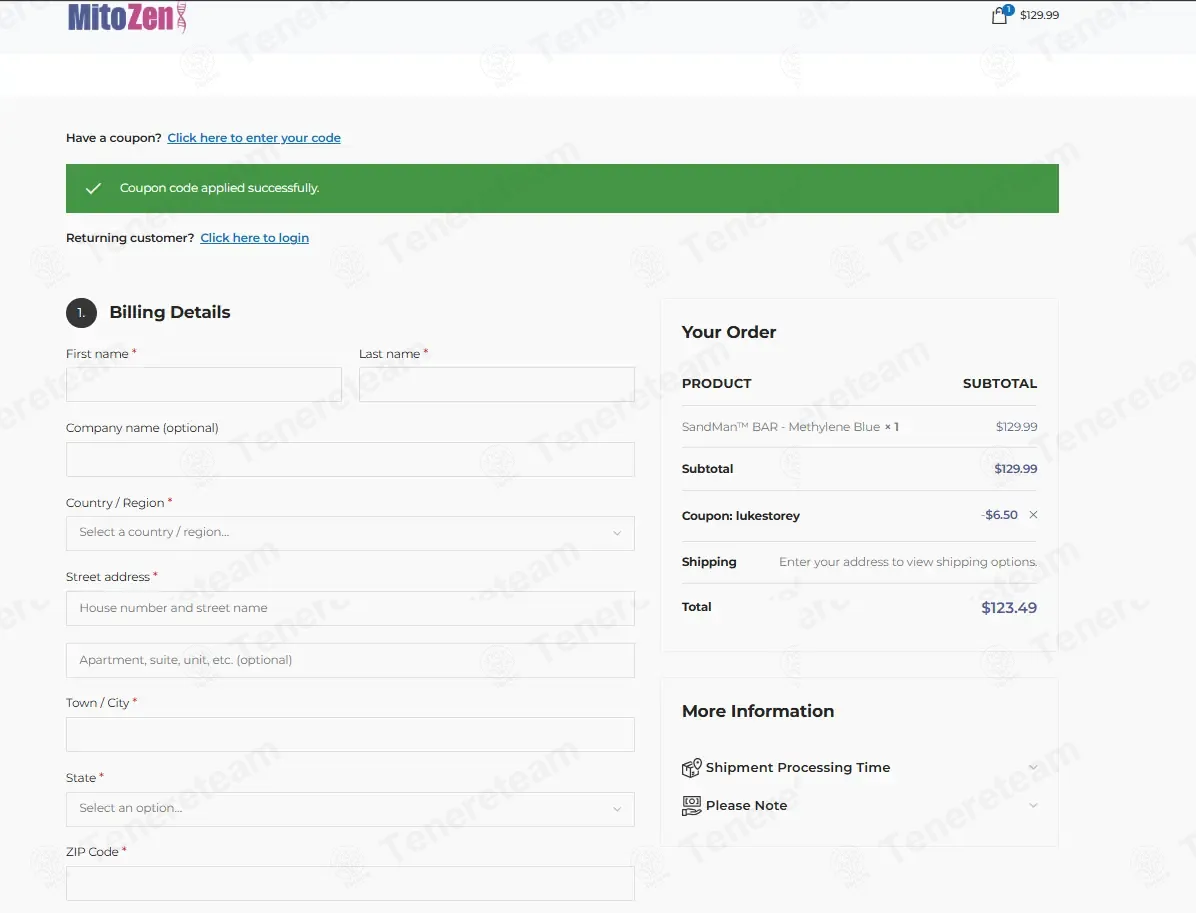Click the Billing Details heading
Viewport: 1196px width, 913px height.
coord(170,312)
